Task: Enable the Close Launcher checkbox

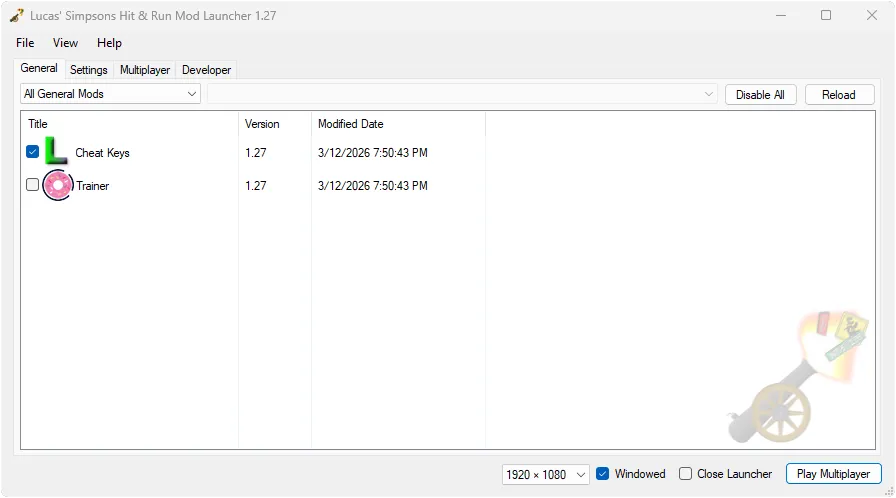Action: [685, 474]
